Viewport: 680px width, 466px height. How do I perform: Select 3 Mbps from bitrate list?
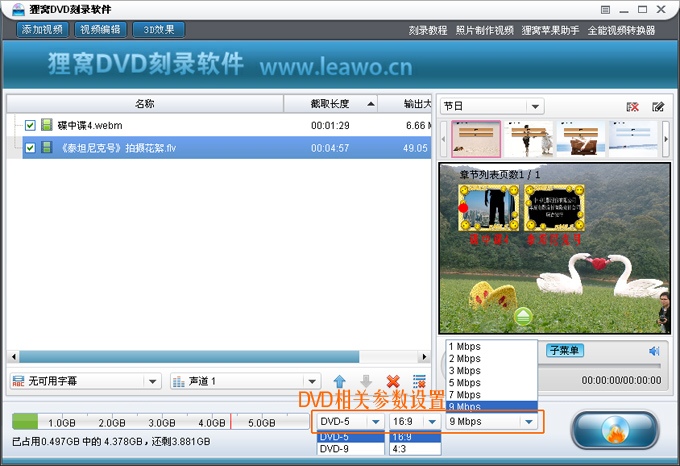(492, 371)
